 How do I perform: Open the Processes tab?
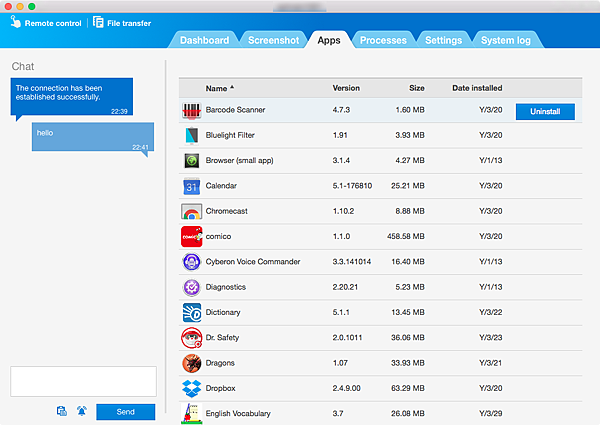click(x=383, y=40)
